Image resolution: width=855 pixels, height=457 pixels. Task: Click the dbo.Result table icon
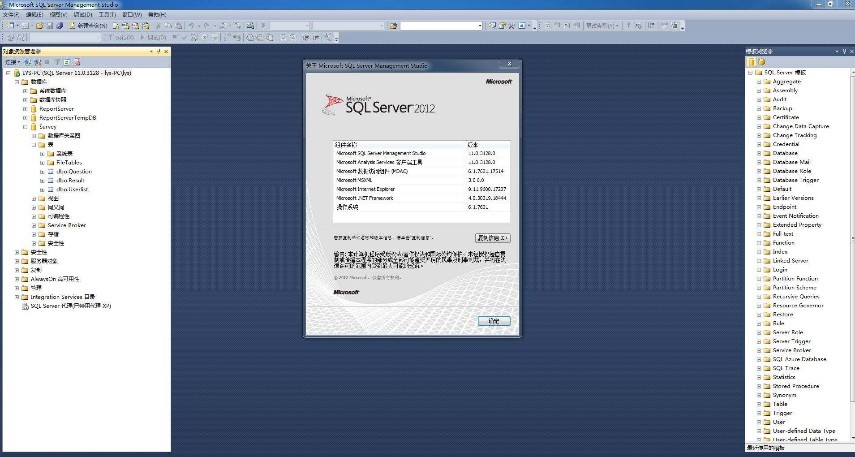tap(51, 180)
